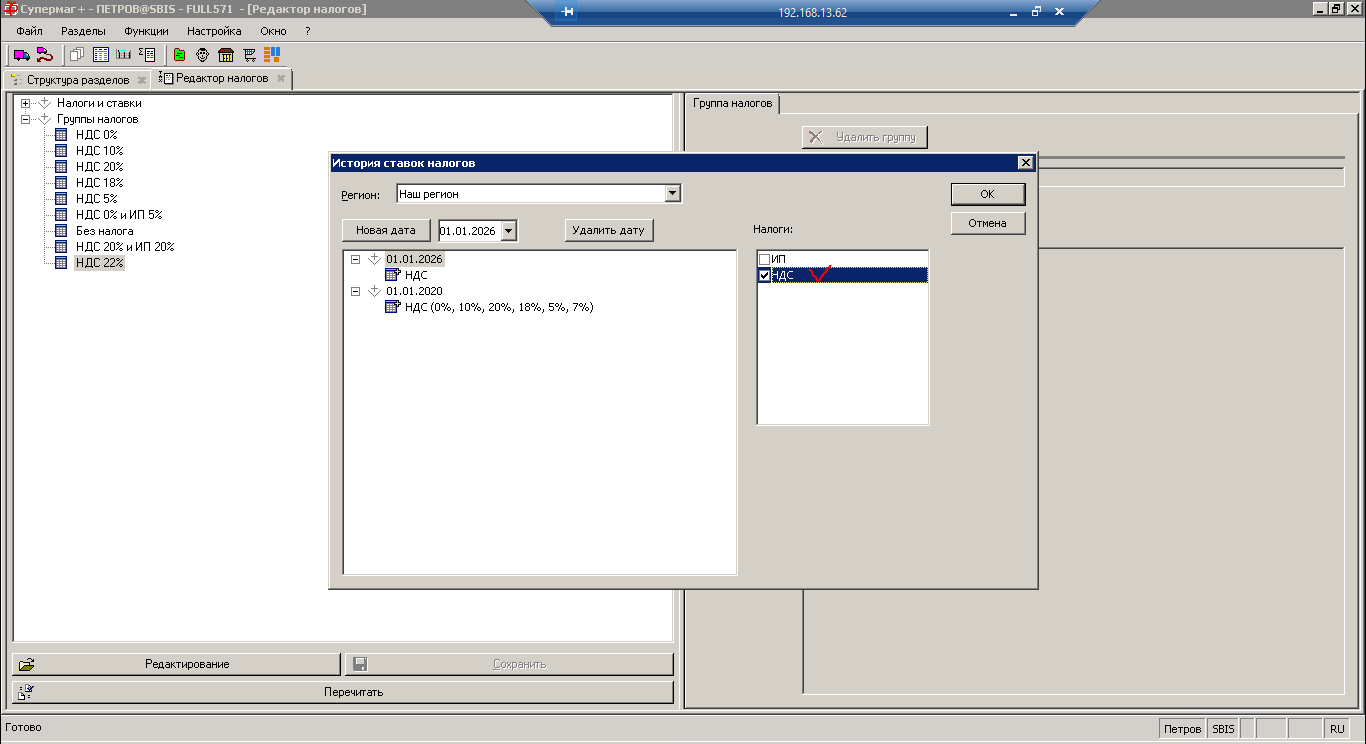Click the pink delivery truck toolbar icon
The width and height of the screenshot is (1366, 744).
tap(21, 55)
